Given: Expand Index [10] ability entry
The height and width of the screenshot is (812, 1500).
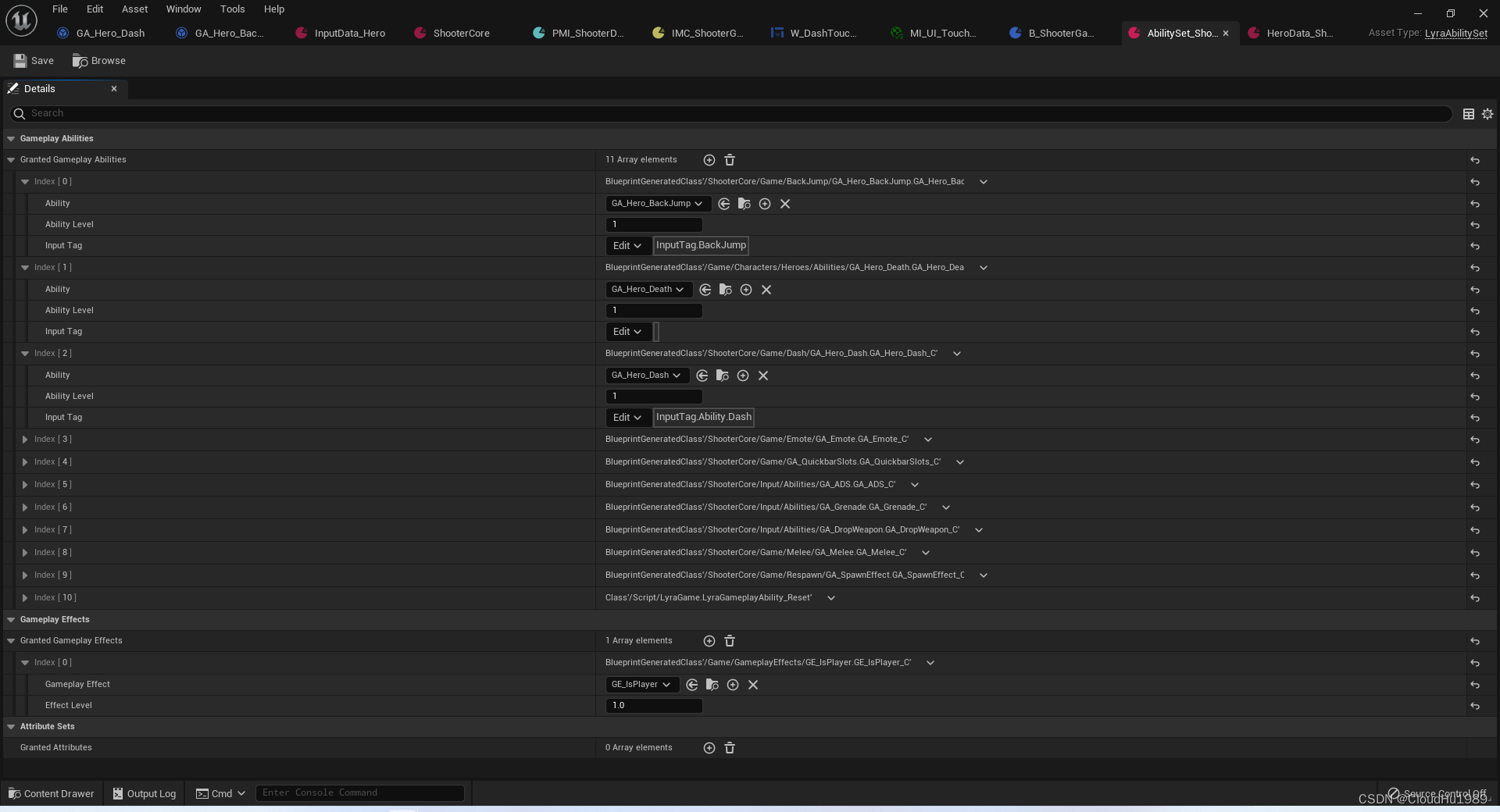Looking at the screenshot, I should (25, 598).
